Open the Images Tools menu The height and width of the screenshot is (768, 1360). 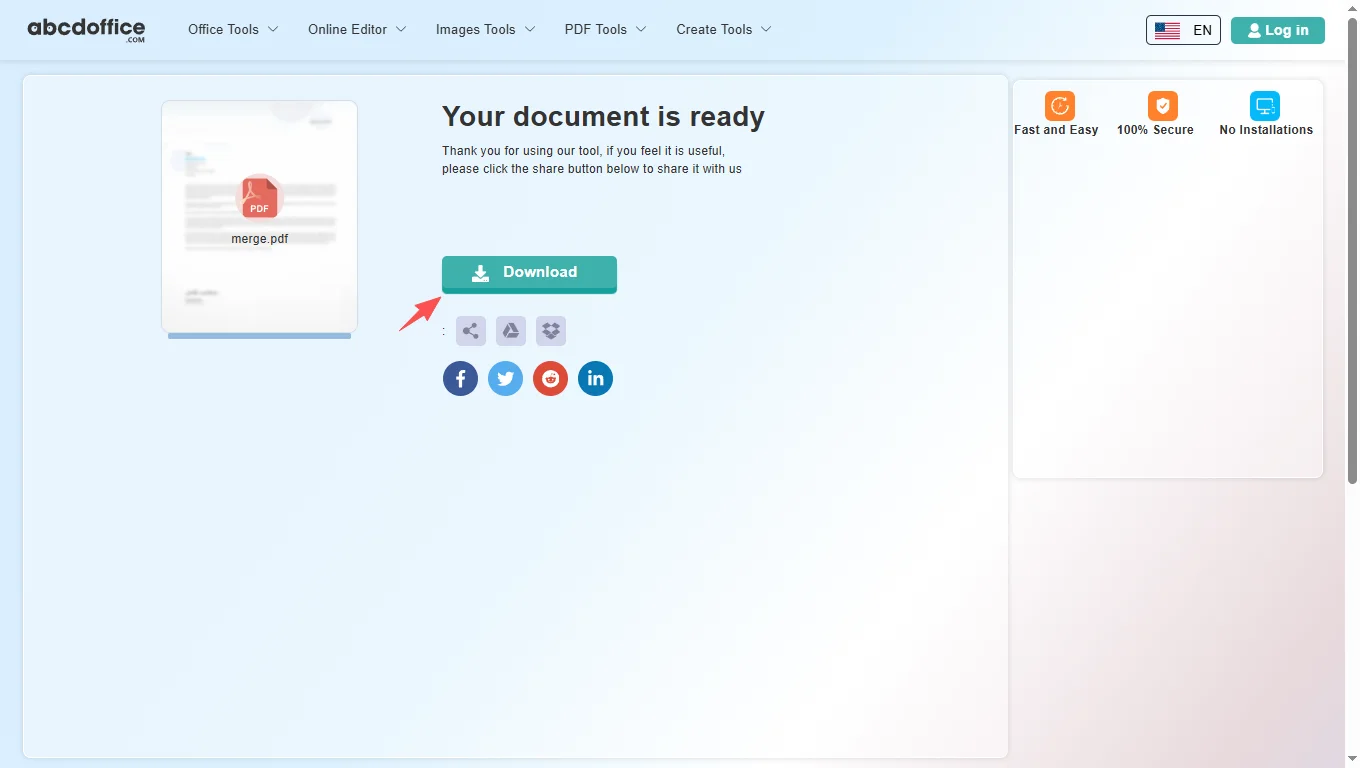(x=485, y=29)
